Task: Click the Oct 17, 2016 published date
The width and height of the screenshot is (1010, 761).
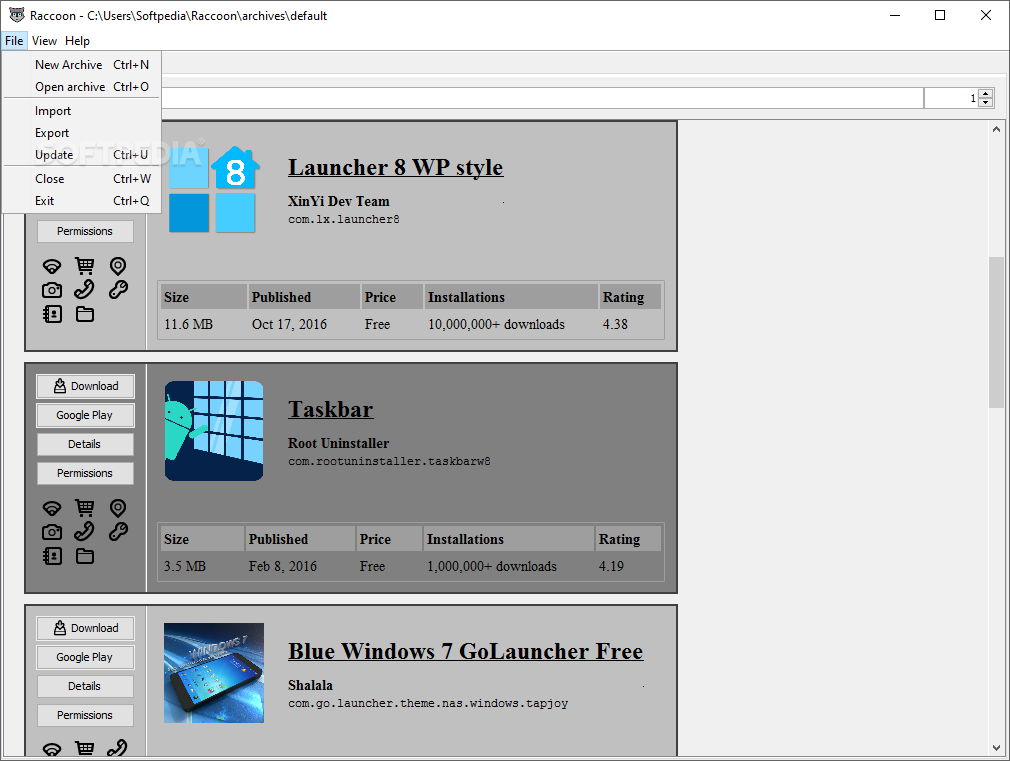Action: point(289,324)
